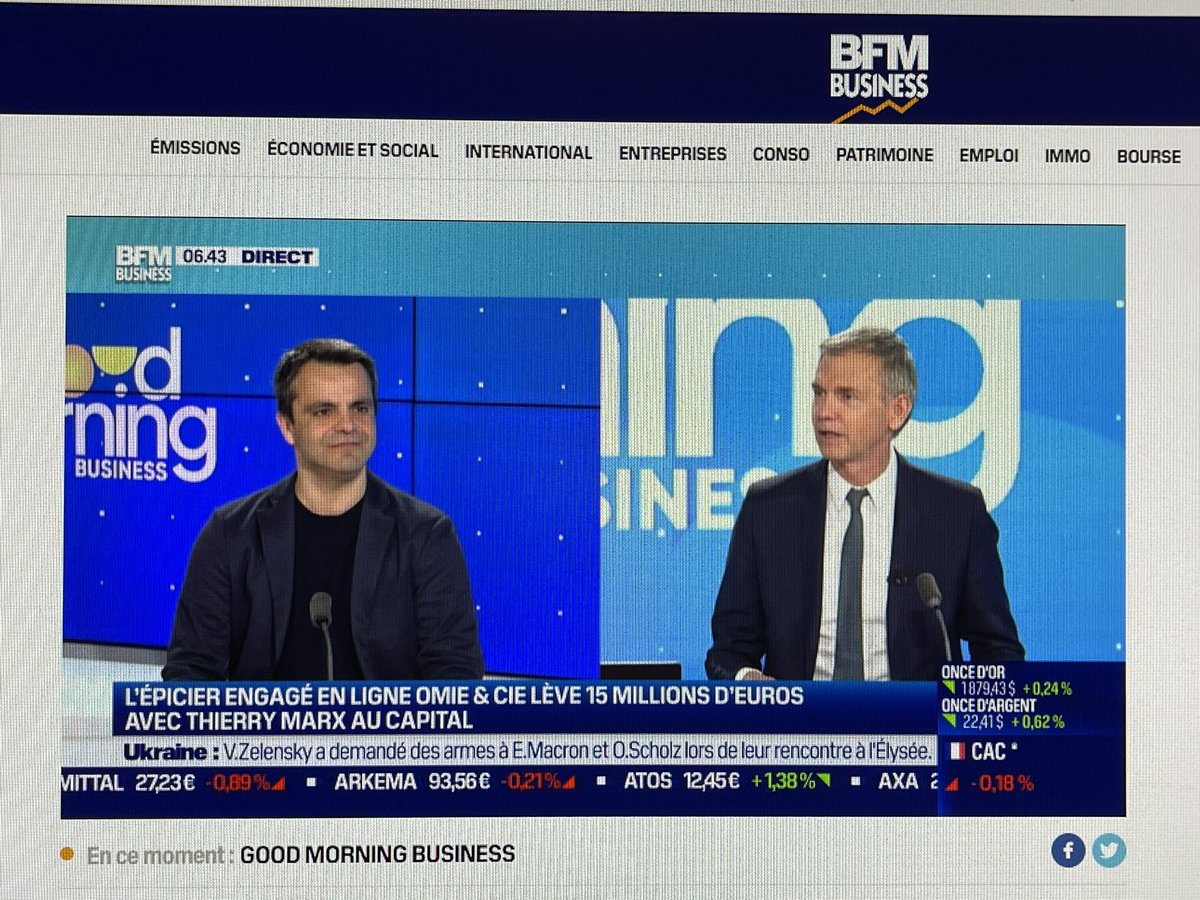
Task: Click the OMIE & CIE headline banner
Action: pyautogui.click(x=524, y=707)
